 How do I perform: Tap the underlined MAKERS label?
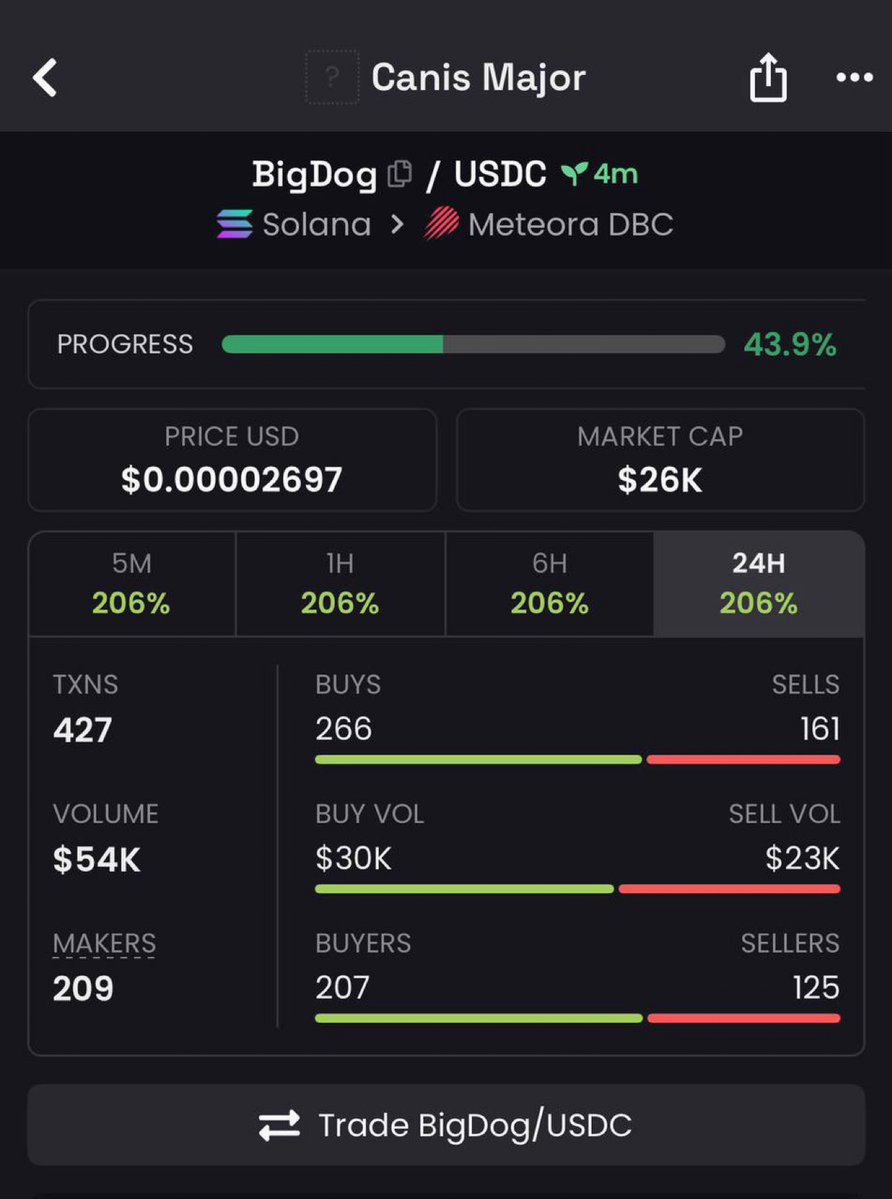point(104,944)
